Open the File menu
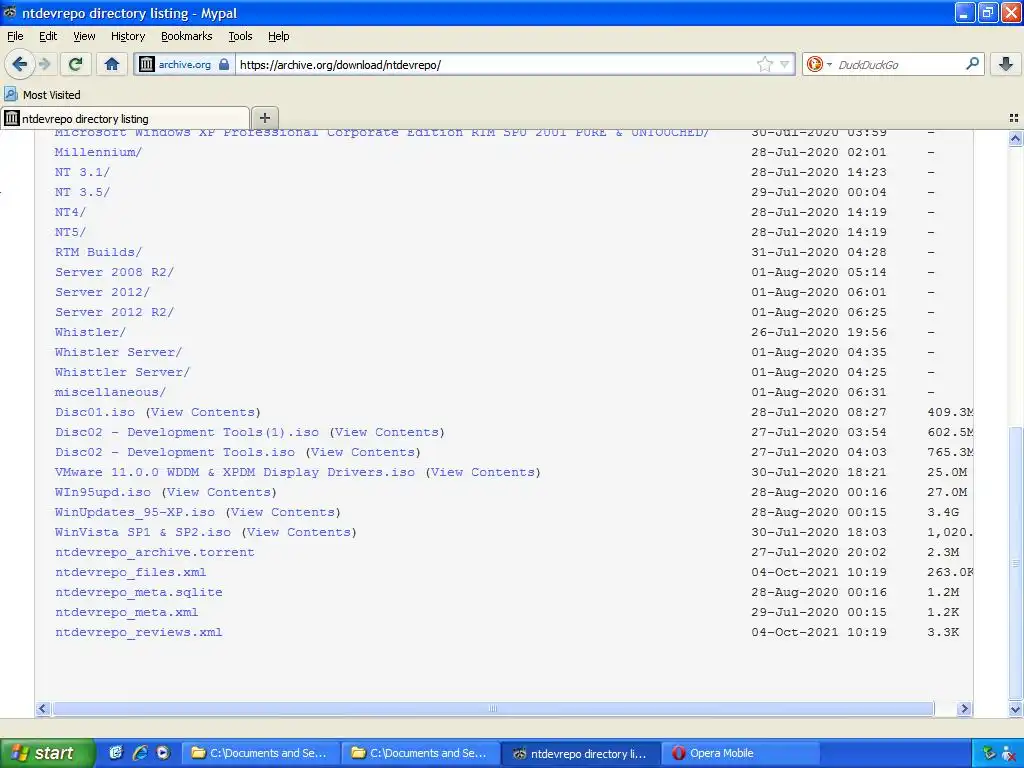The width and height of the screenshot is (1024, 768). pyautogui.click(x=15, y=36)
